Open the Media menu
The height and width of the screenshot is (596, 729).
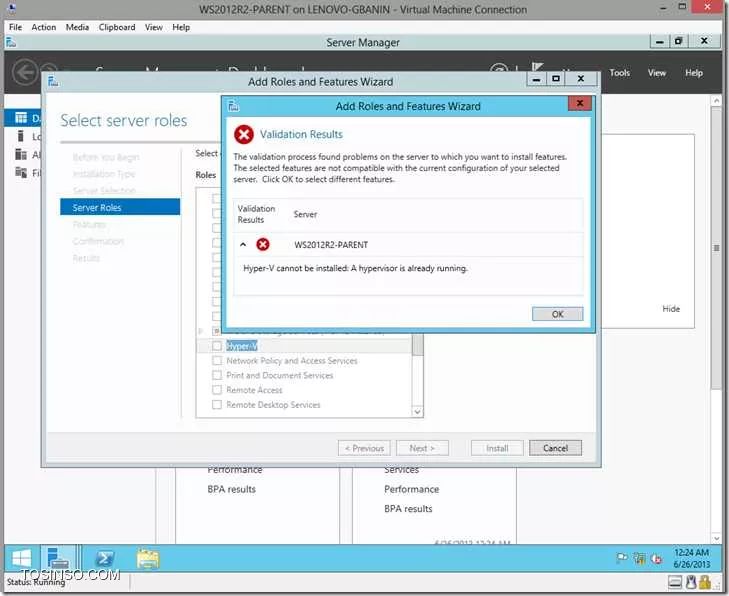77,27
